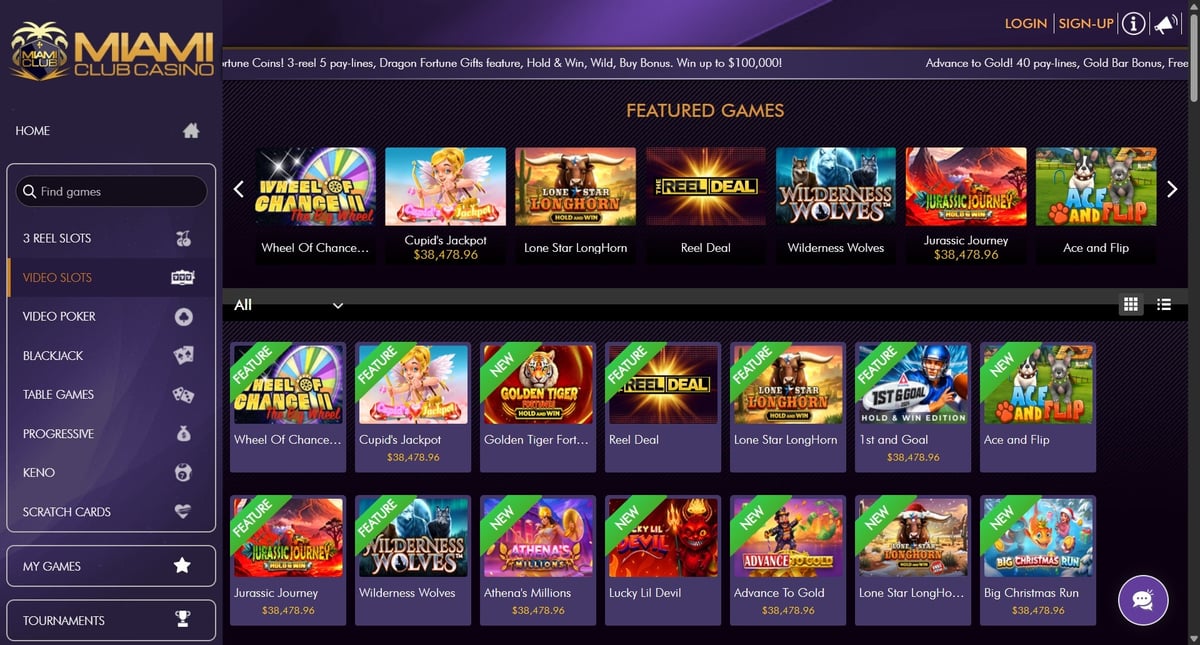
Task: Open the Golden Tiger Fortunes game thumbnail
Action: coord(538,384)
